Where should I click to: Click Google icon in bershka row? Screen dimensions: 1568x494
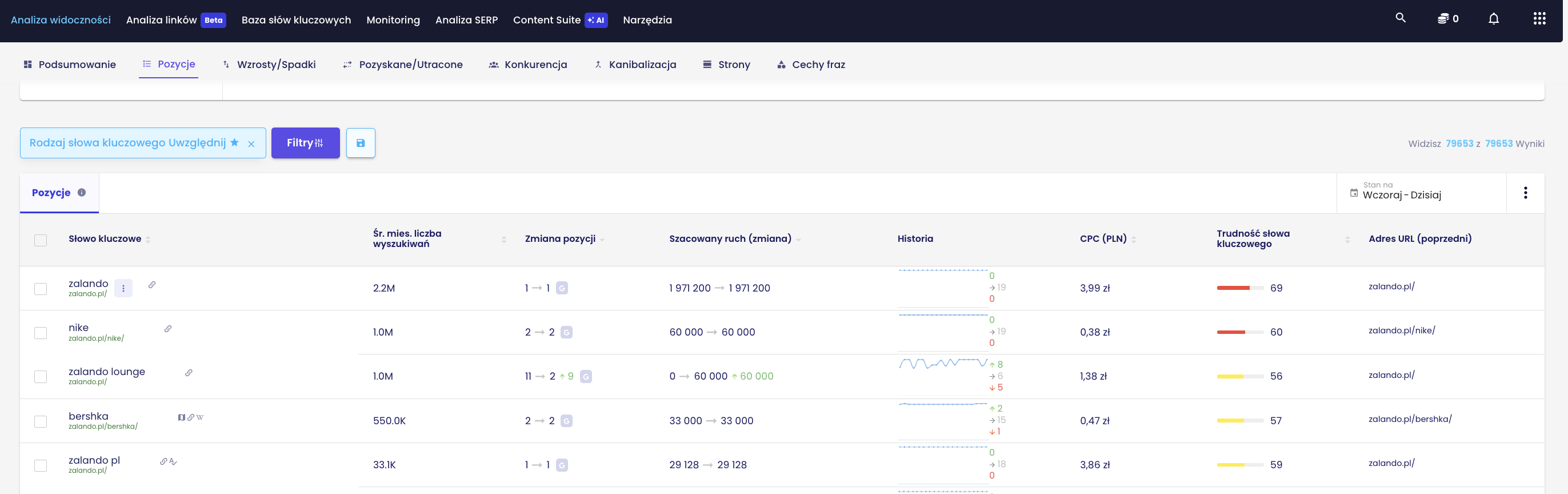[566, 421]
